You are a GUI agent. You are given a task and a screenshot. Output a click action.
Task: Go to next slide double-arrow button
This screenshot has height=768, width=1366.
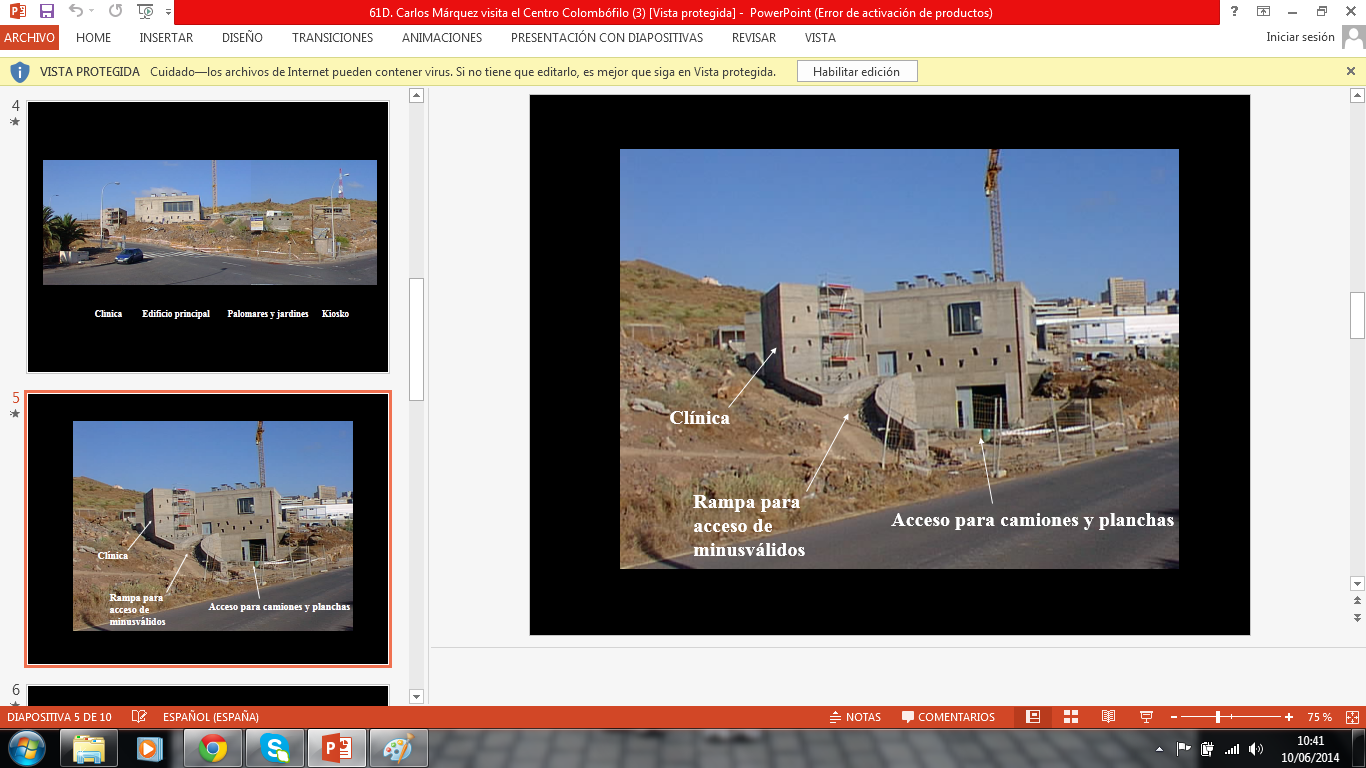(x=1357, y=618)
